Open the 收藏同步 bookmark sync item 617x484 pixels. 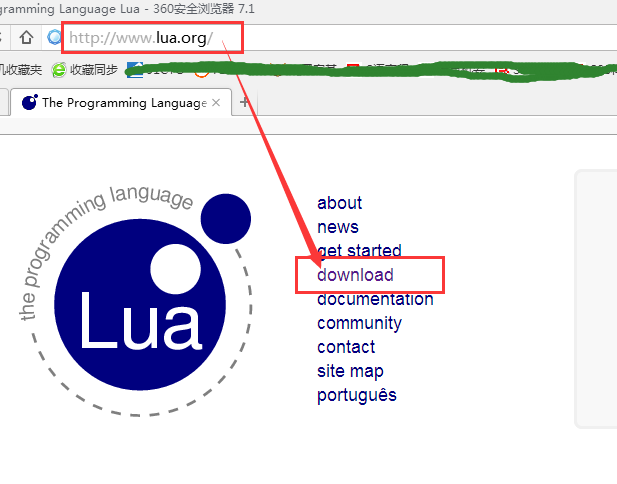pos(85,70)
